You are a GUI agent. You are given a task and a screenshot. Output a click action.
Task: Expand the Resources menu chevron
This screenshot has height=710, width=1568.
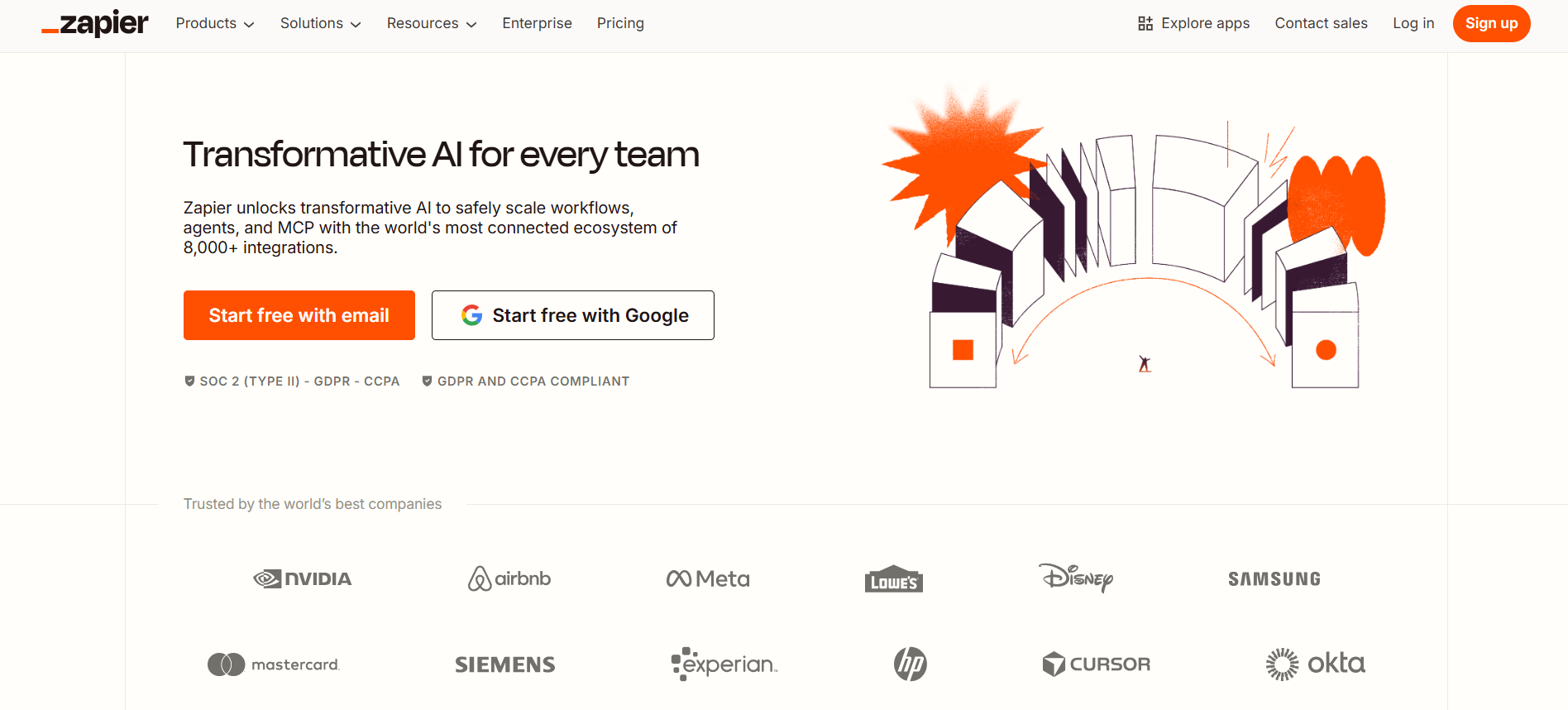[x=471, y=24]
